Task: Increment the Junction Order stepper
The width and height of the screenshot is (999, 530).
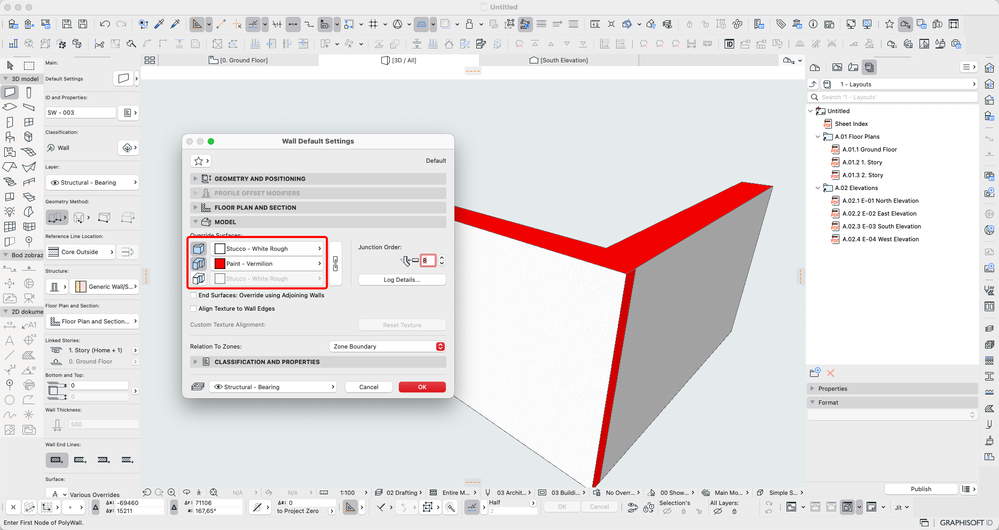Action: 442,257
